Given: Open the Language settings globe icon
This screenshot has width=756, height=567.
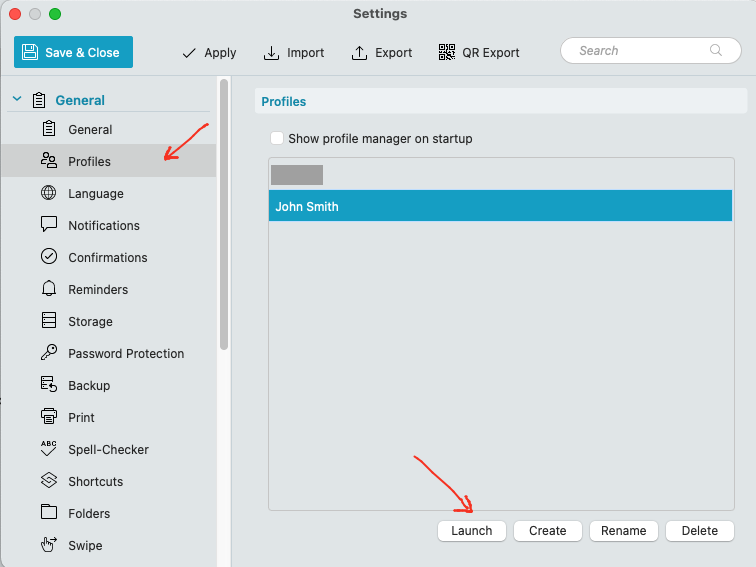Looking at the screenshot, I should [49, 193].
